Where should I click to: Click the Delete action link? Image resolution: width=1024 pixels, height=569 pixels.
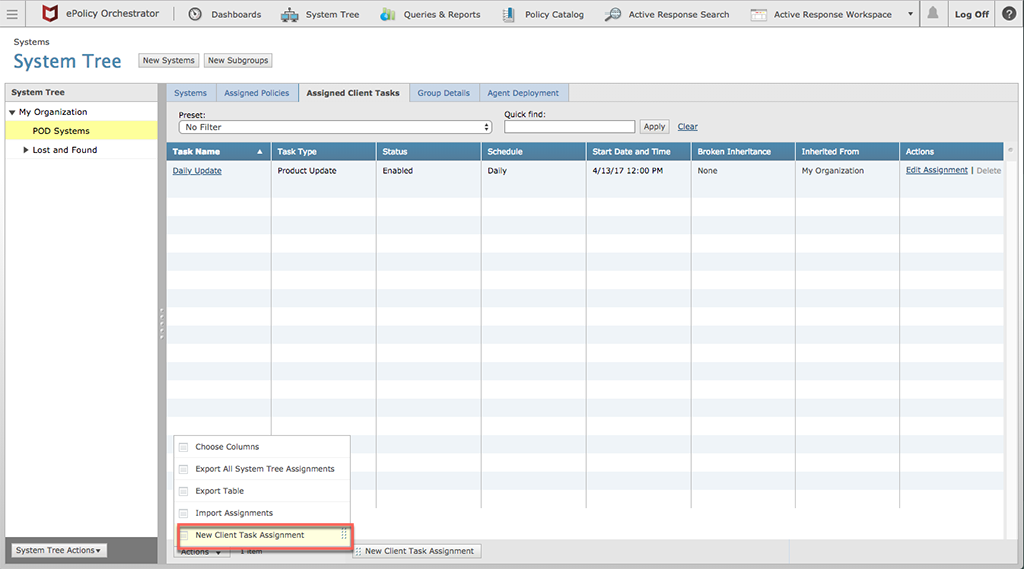coord(989,171)
